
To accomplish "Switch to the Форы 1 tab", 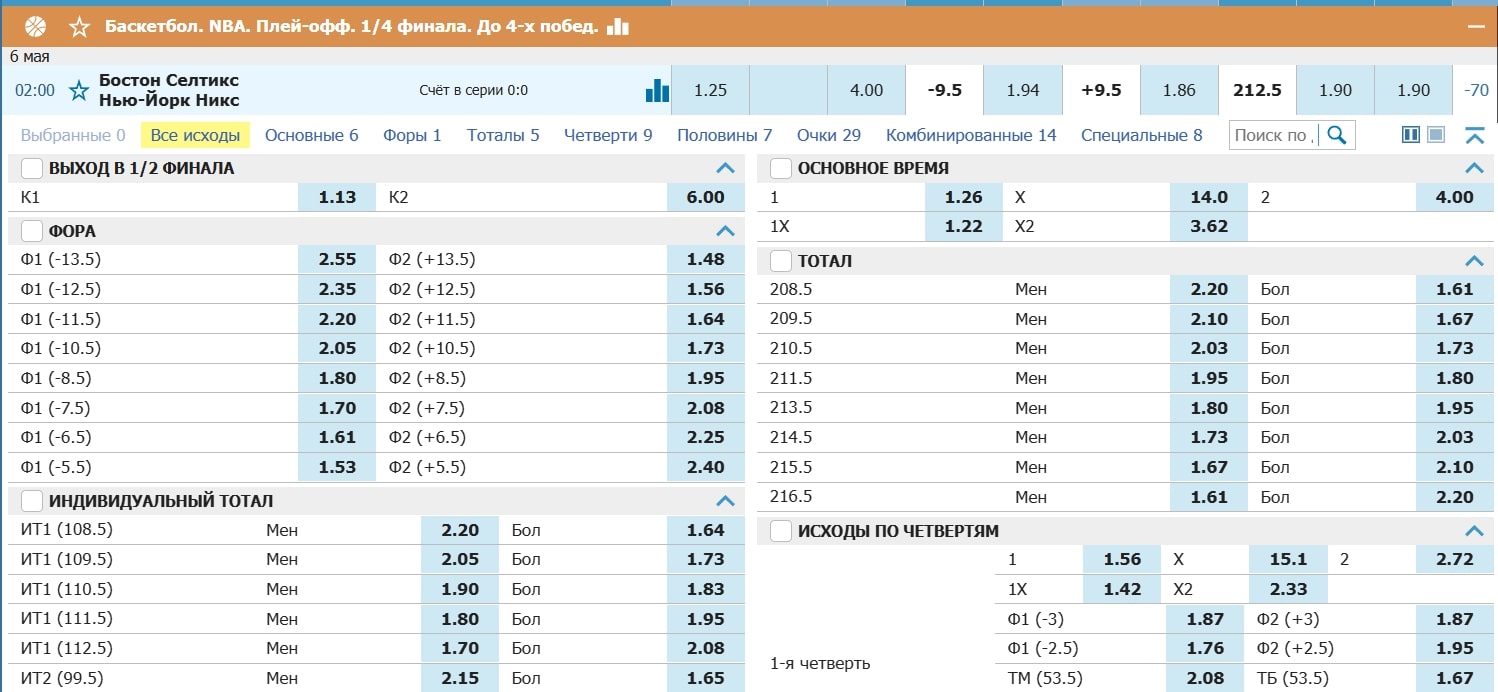I will click(412, 135).
